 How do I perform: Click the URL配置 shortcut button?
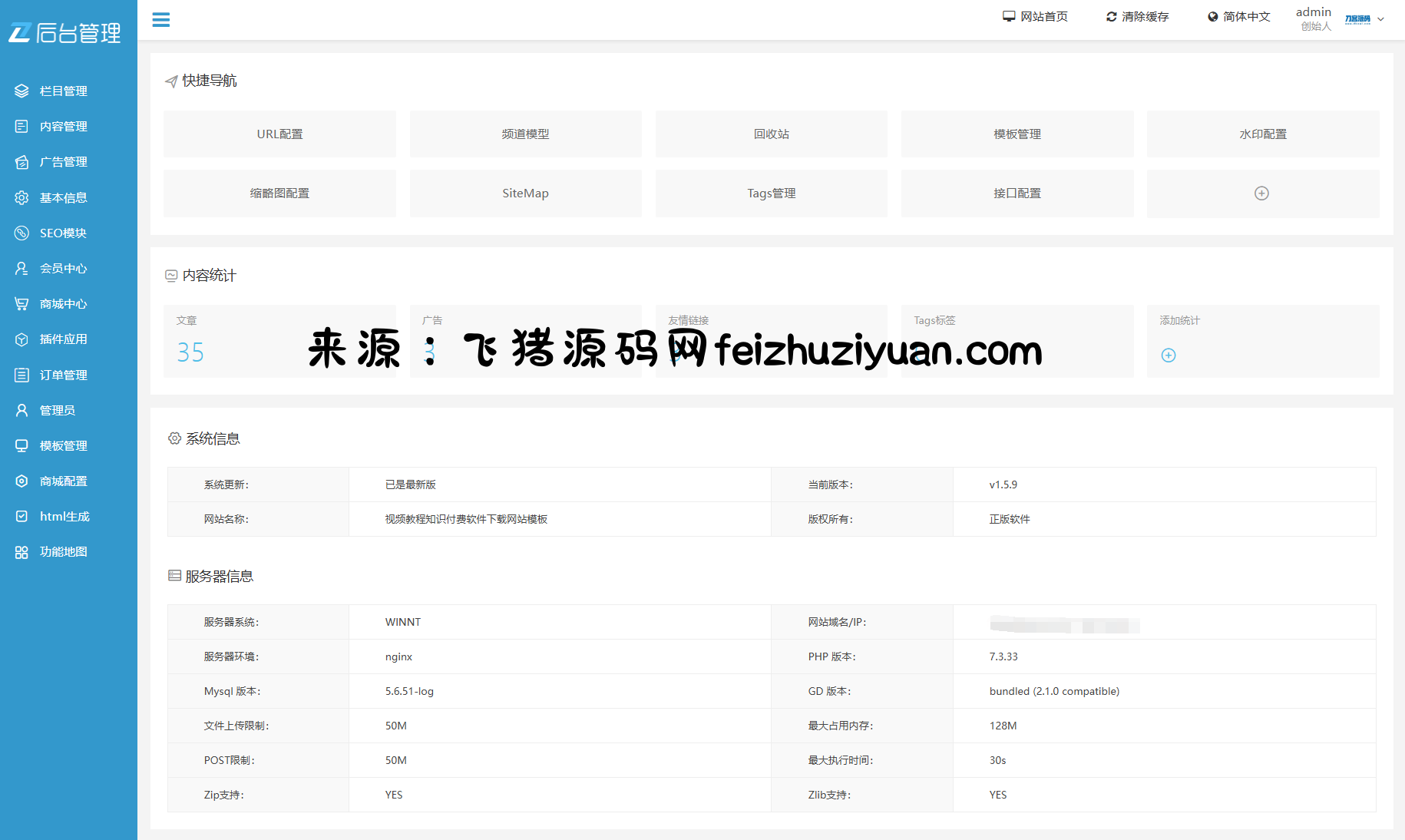coord(279,134)
